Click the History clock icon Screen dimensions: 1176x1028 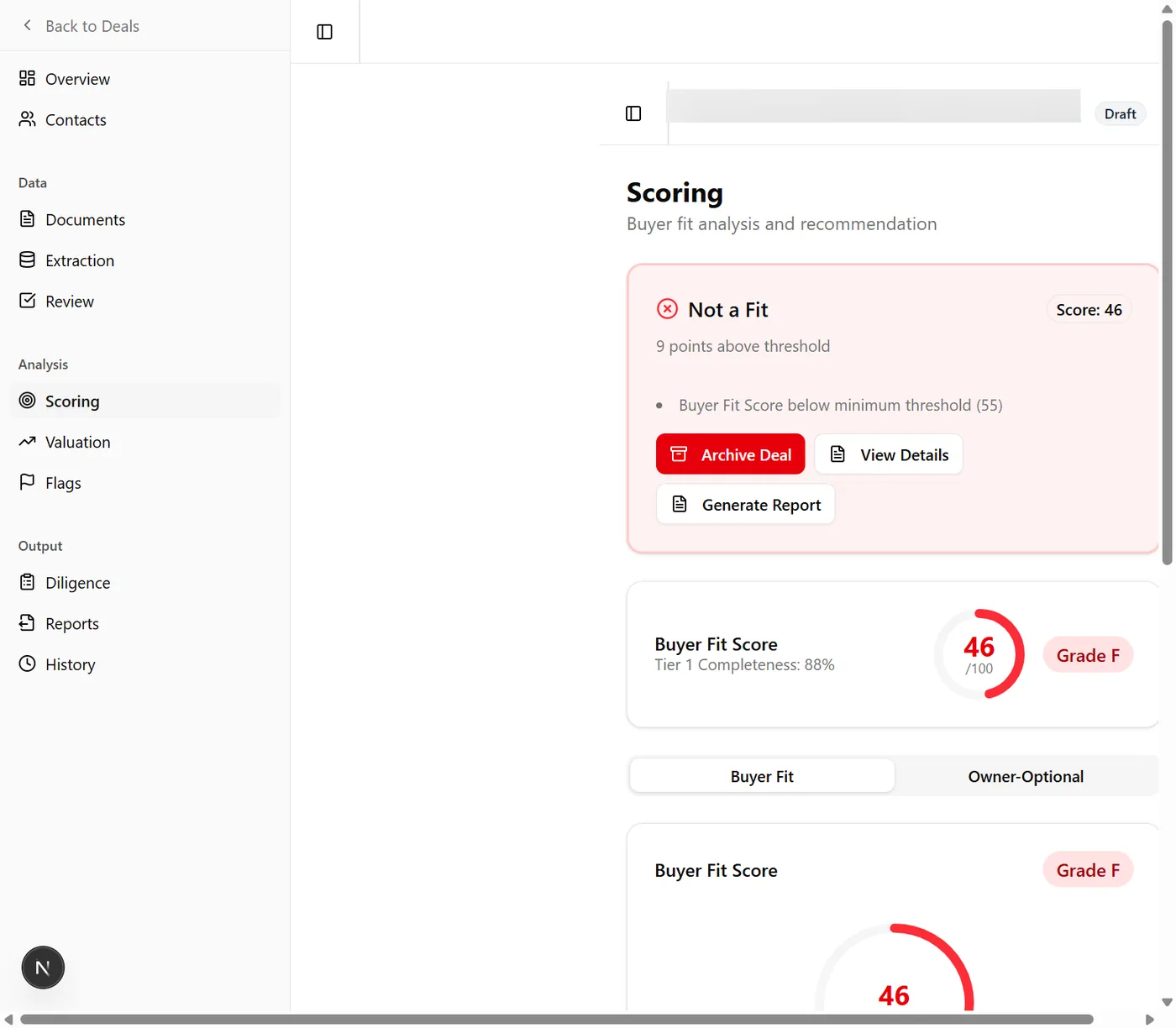click(x=27, y=663)
